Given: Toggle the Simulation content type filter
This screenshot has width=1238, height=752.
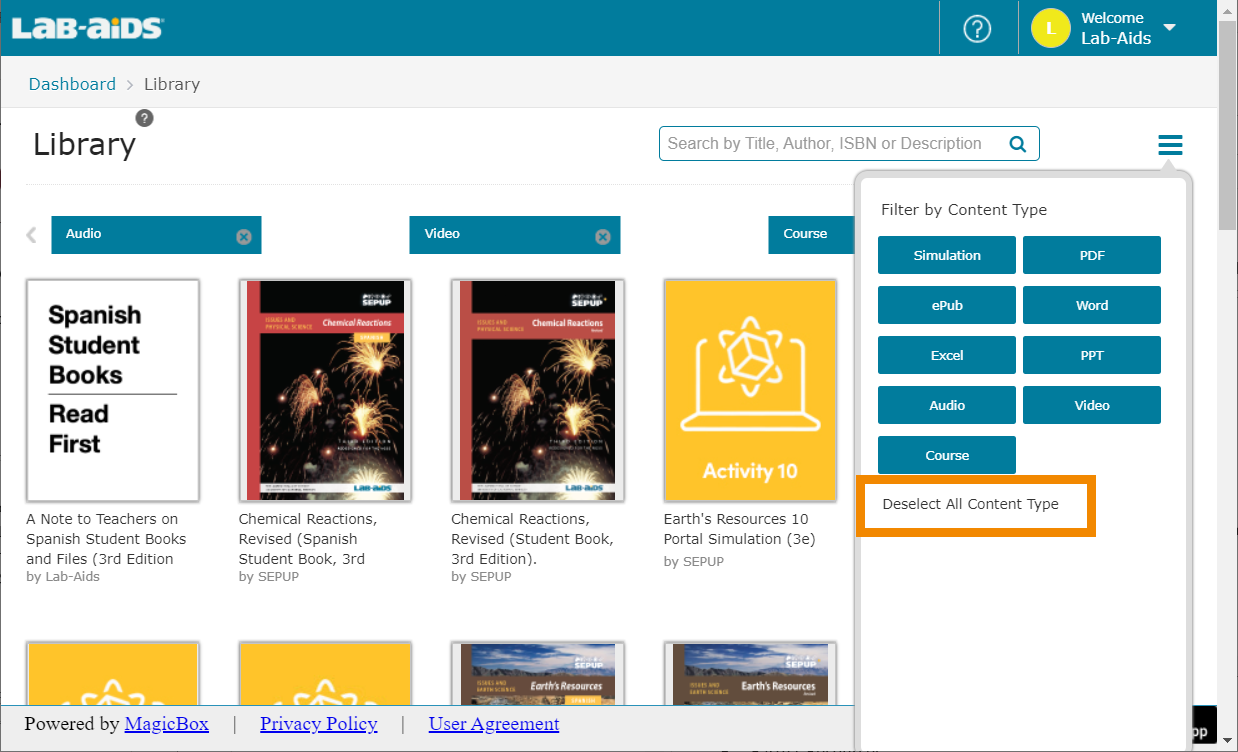Looking at the screenshot, I should (x=946, y=255).
